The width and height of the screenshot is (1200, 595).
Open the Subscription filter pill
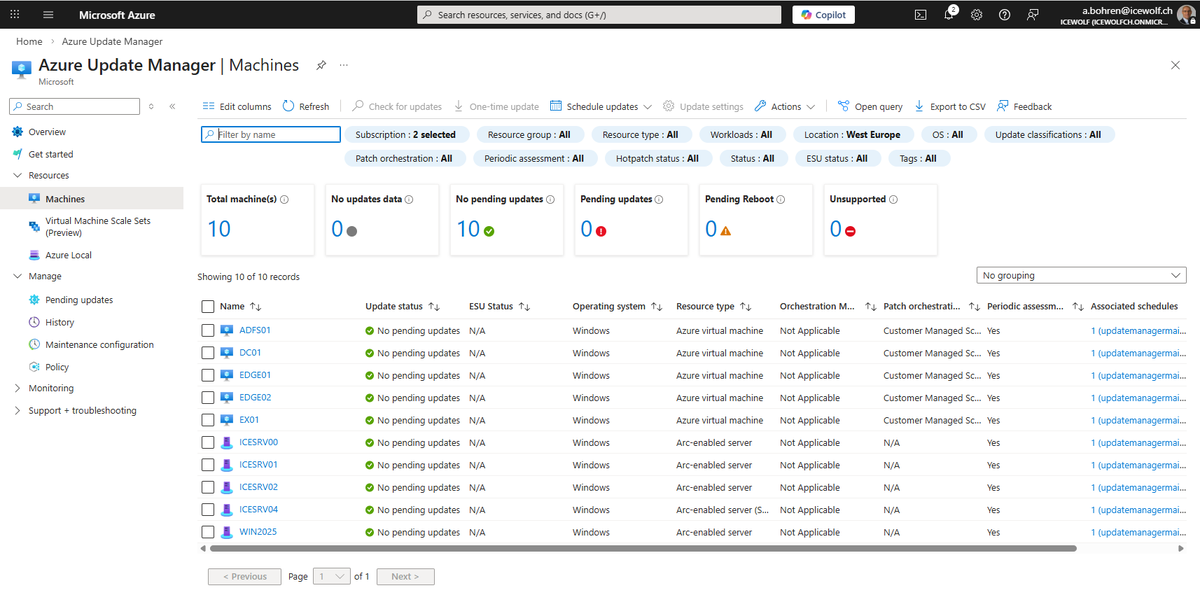[x=406, y=134]
